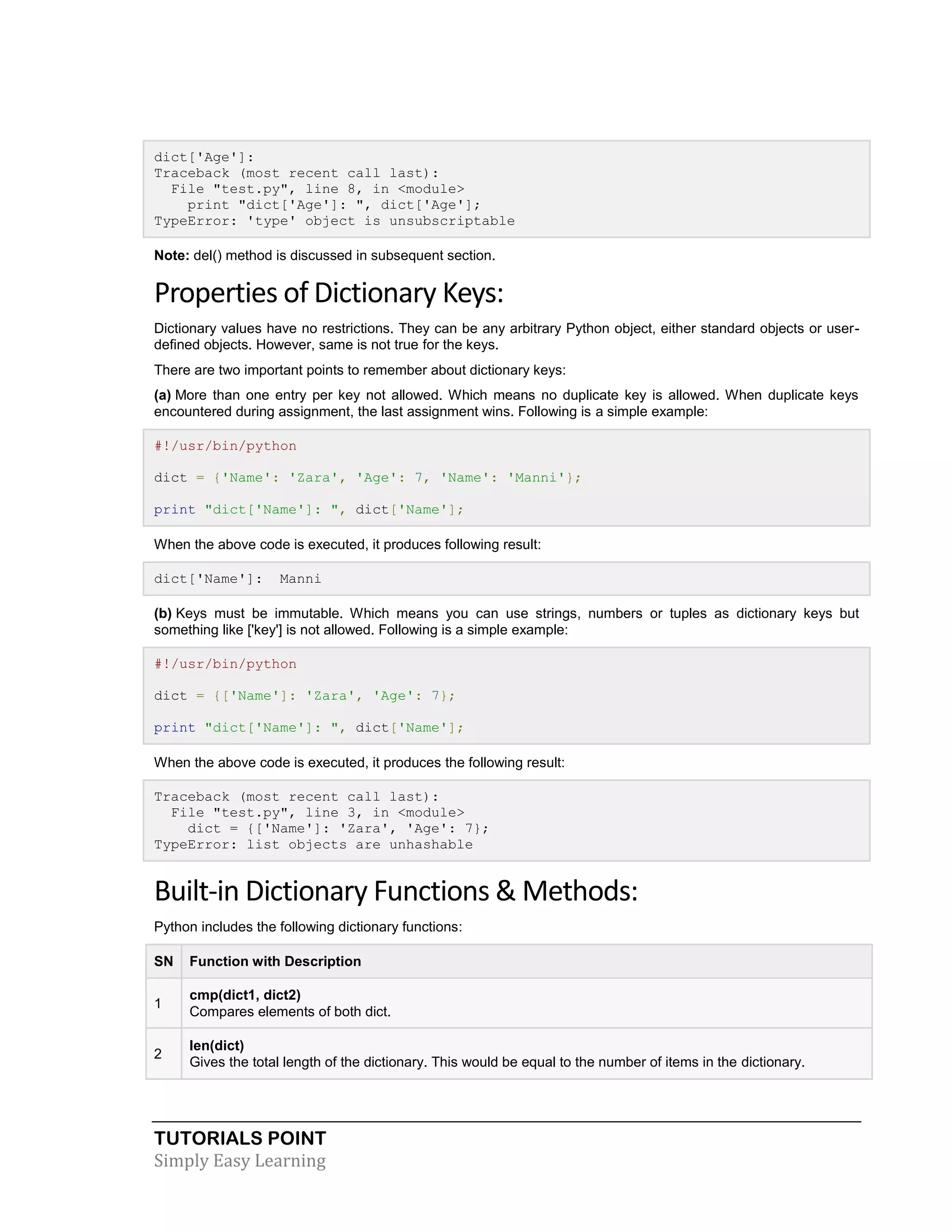Click 'When the above code is executed, it produces following result:'
Image resolution: width=952 pixels, height=1232 pixels.
click(347, 544)
